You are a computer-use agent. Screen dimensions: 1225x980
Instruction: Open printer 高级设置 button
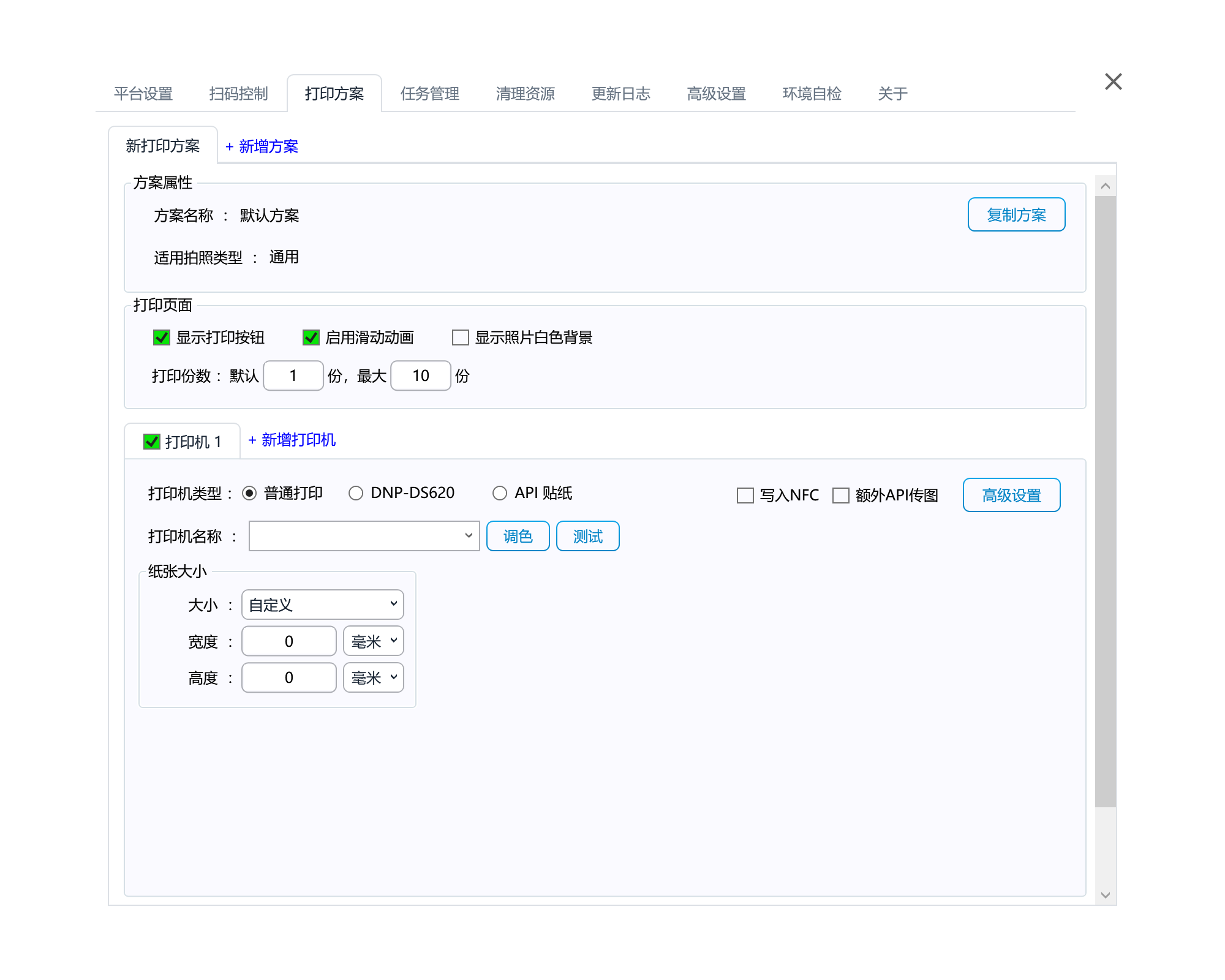(1011, 495)
